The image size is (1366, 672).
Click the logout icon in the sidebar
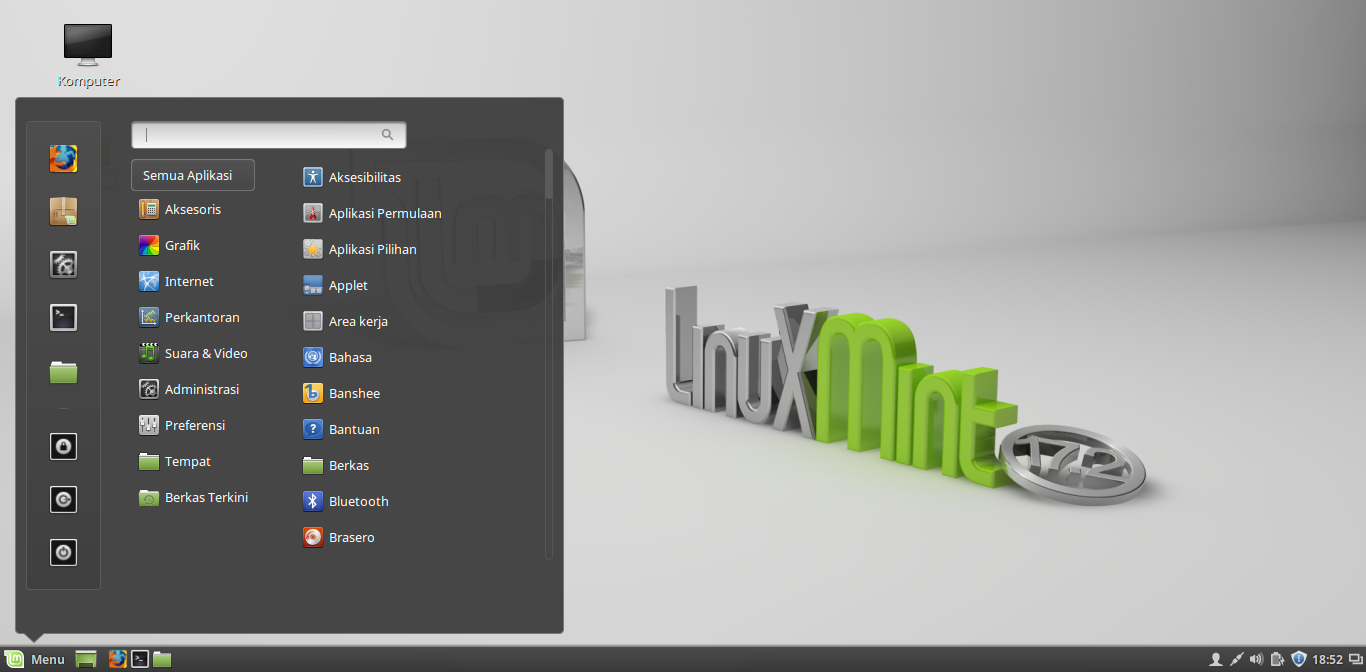(x=63, y=499)
